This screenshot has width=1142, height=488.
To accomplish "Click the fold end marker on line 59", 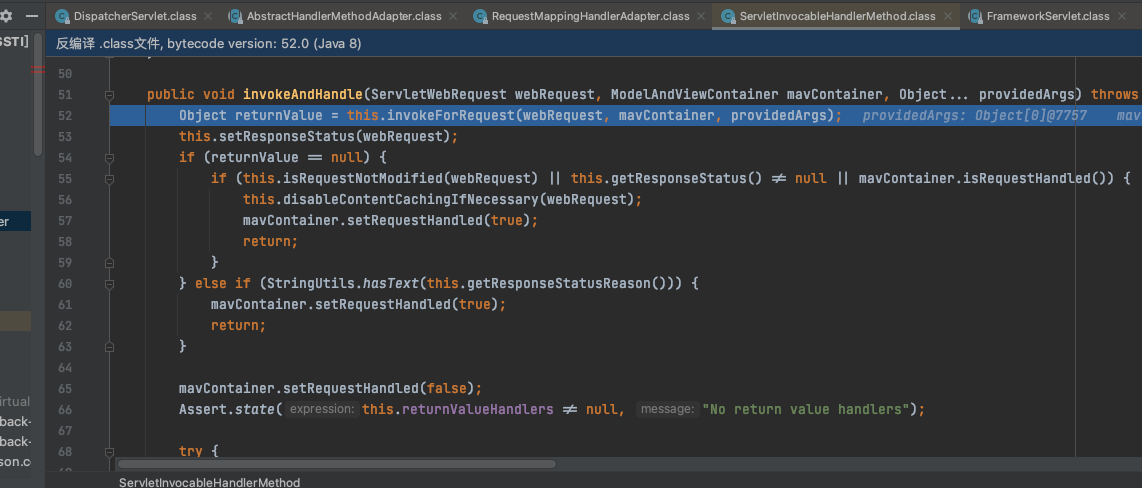I will click(x=109, y=262).
